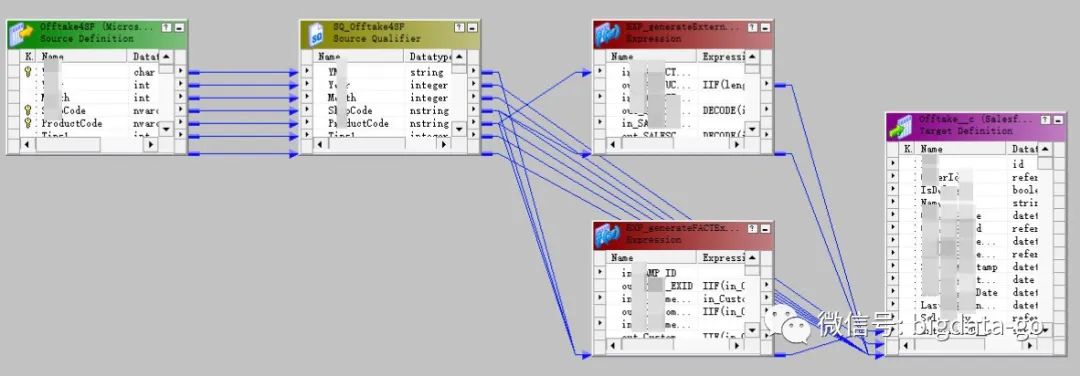This screenshot has width=1080, height=376.
Task: Click the key icon beside ProductCode
Action: (28, 123)
